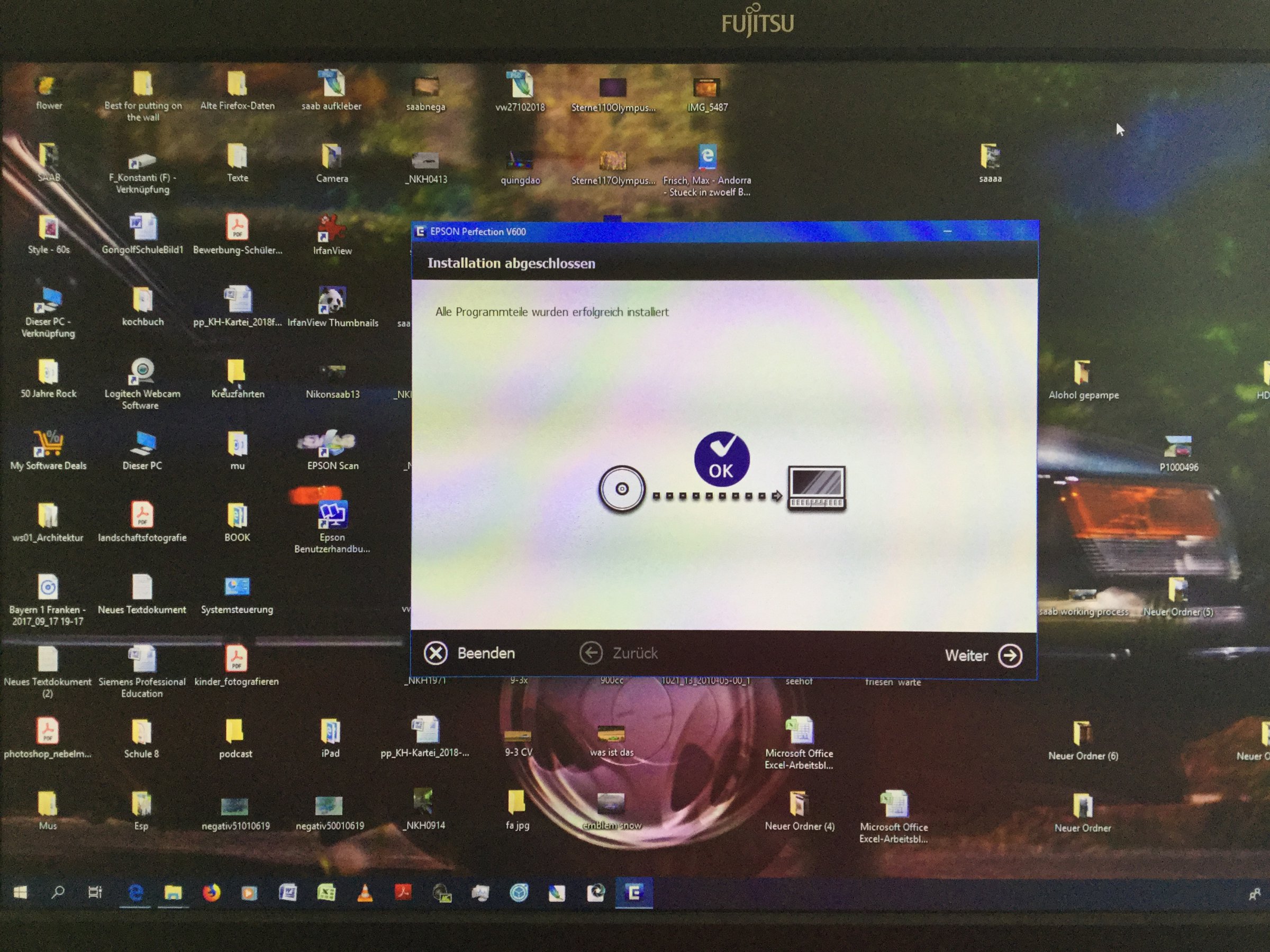Open Excel from the taskbar
1270x952 pixels.
[326, 893]
